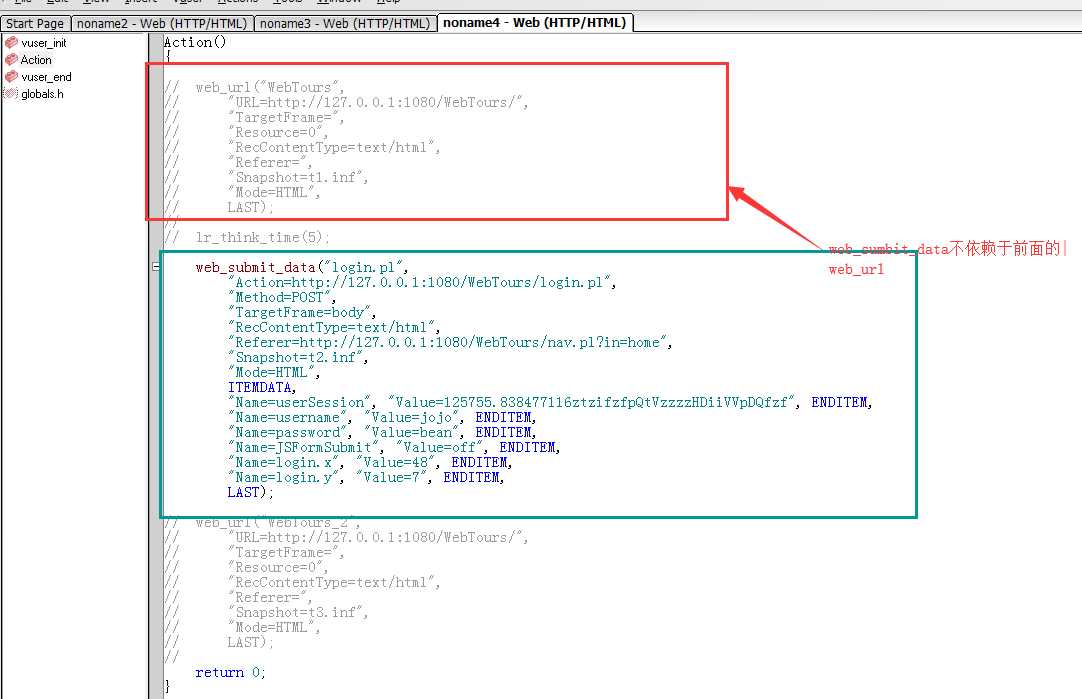Click the ITEMDATA keyword
The height and width of the screenshot is (699, 1082).
point(262,387)
